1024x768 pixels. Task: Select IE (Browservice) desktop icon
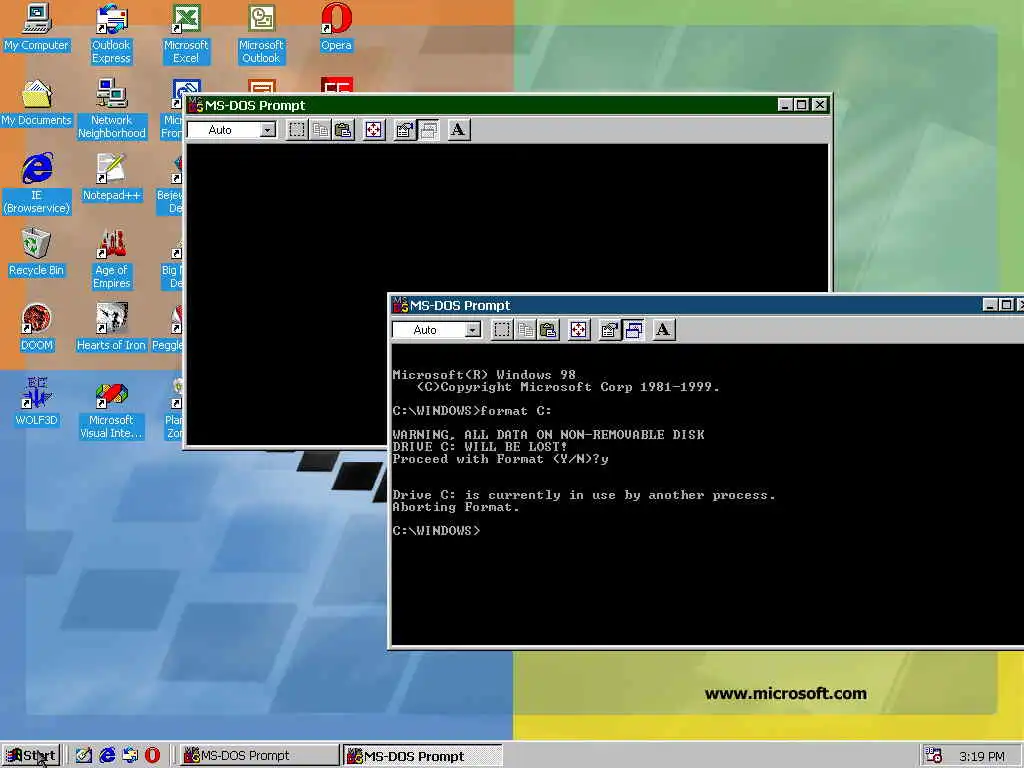37,184
